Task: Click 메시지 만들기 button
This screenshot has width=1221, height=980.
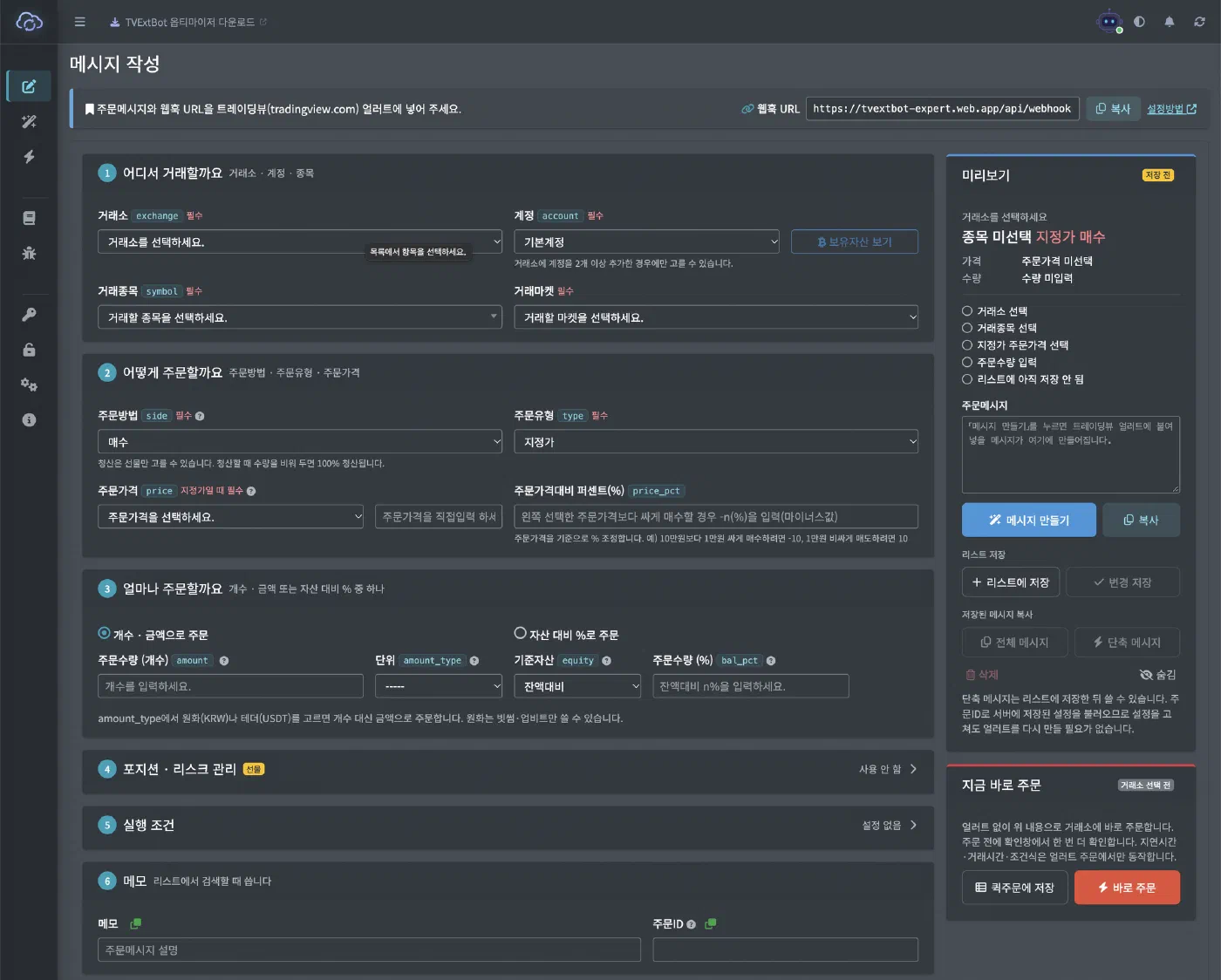Action: tap(1029, 520)
